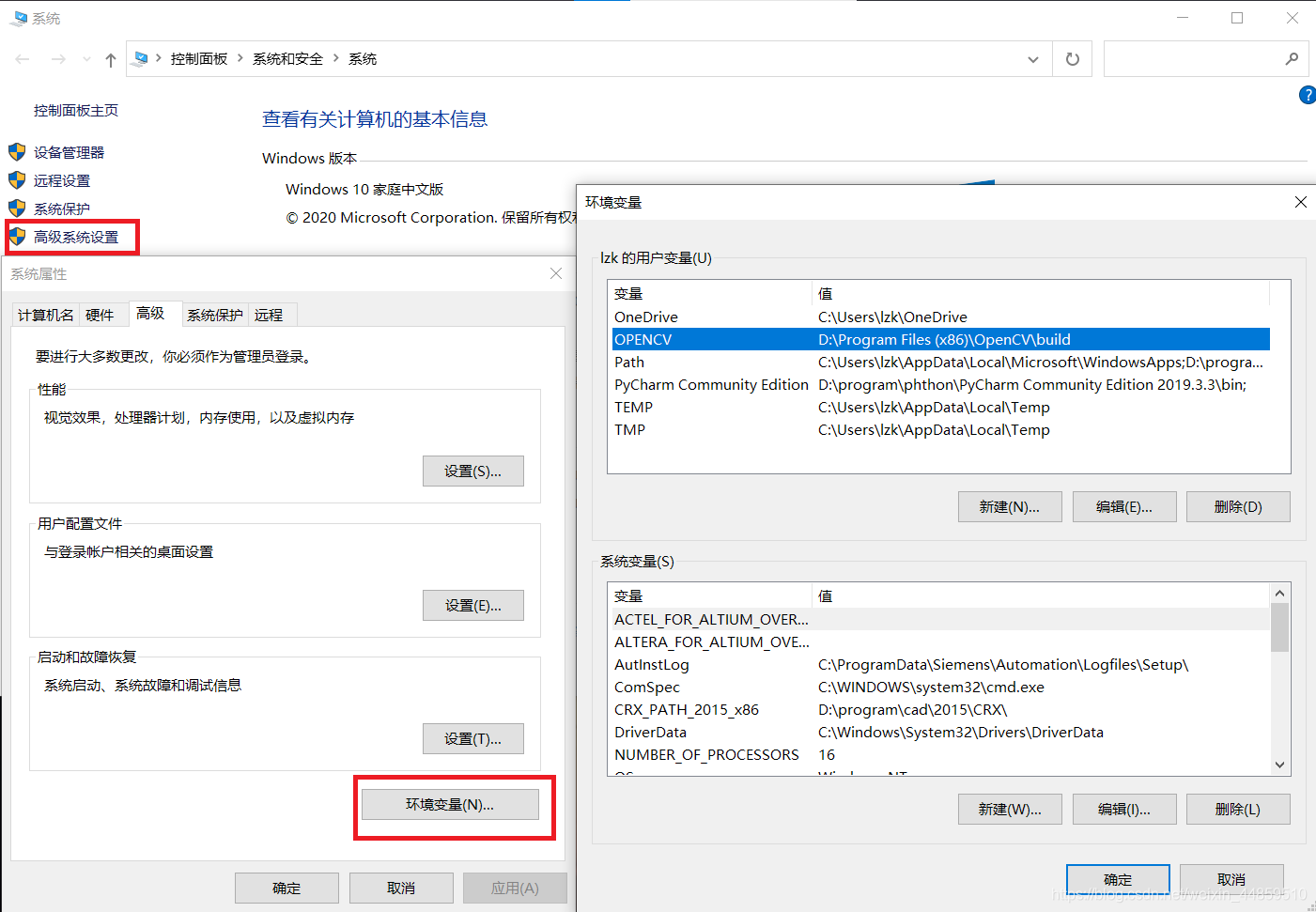Select the OPENCV user variable row
The width and height of the screenshot is (1316, 912).
tap(940, 340)
